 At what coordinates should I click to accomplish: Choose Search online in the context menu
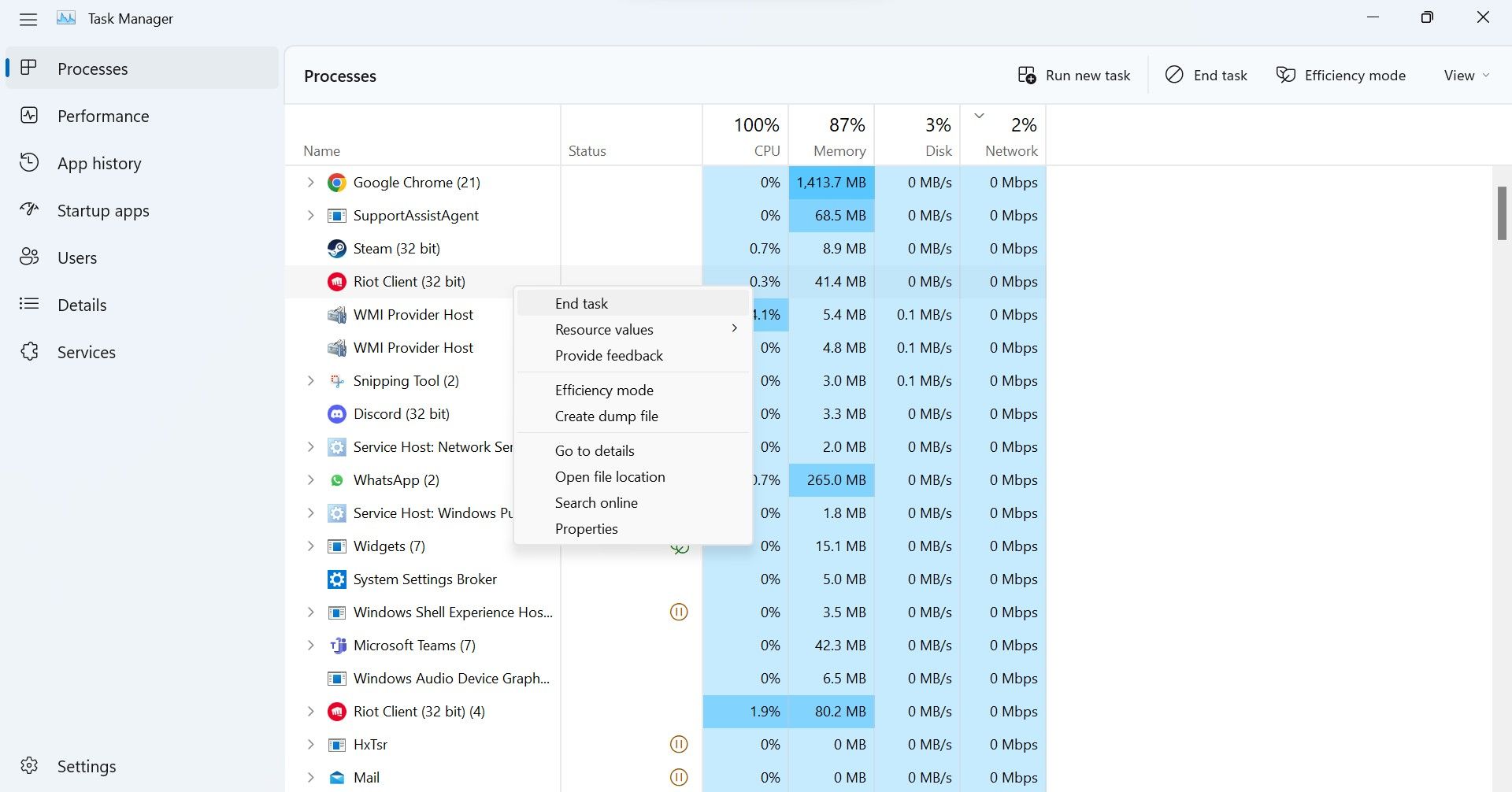click(x=596, y=502)
